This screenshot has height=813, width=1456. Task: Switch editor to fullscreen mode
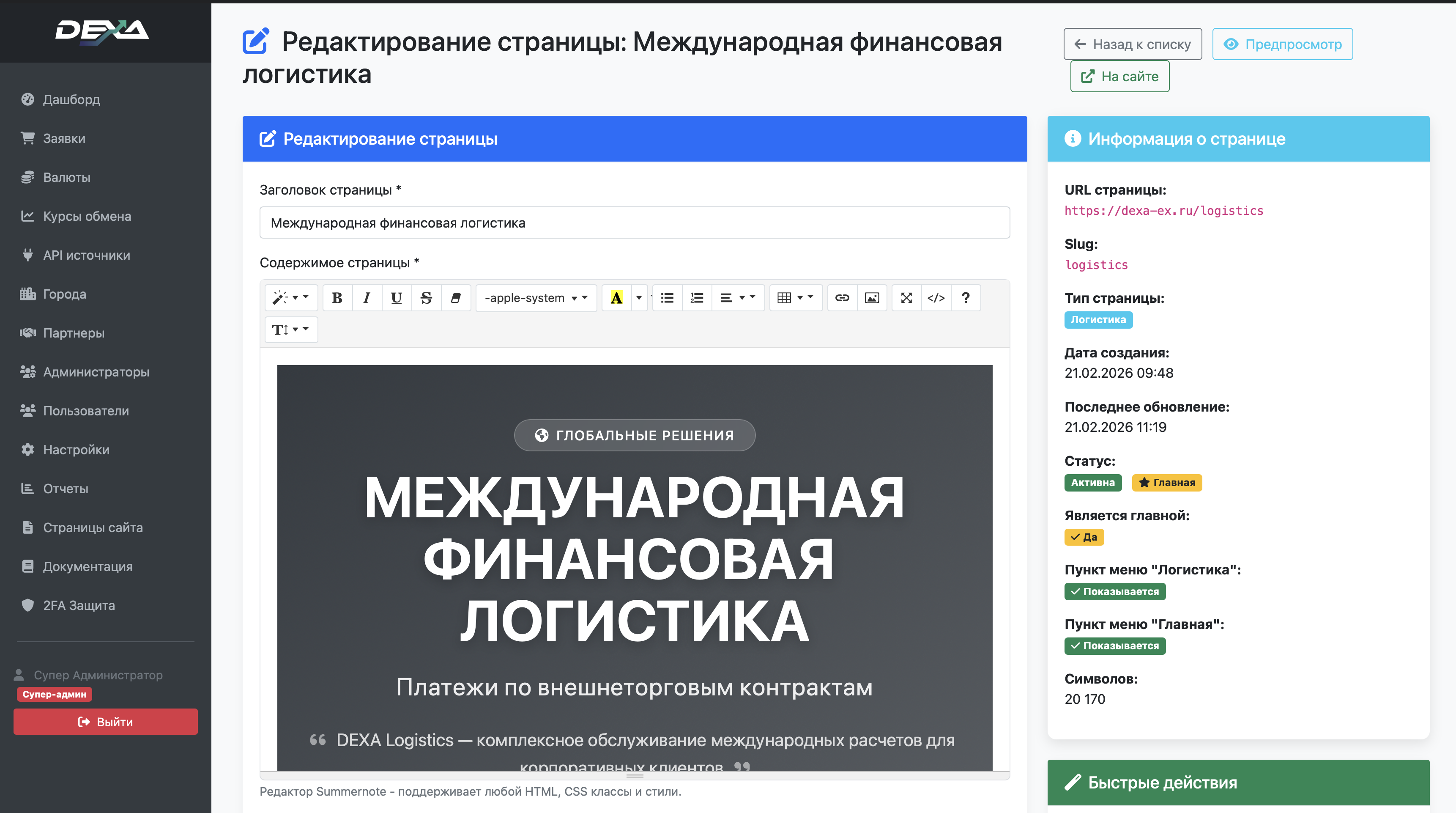point(906,298)
